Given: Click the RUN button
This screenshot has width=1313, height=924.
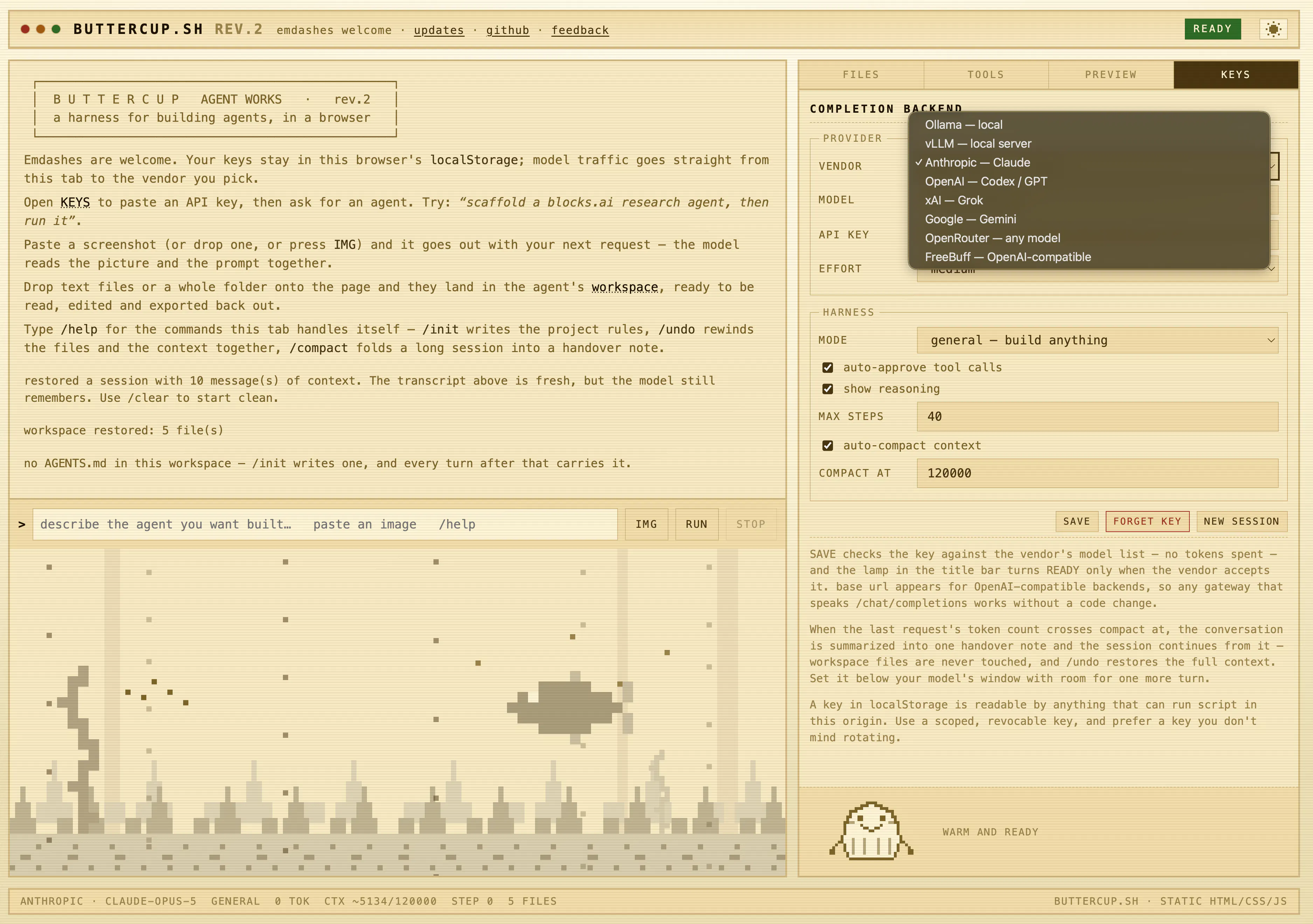Looking at the screenshot, I should coord(696,524).
